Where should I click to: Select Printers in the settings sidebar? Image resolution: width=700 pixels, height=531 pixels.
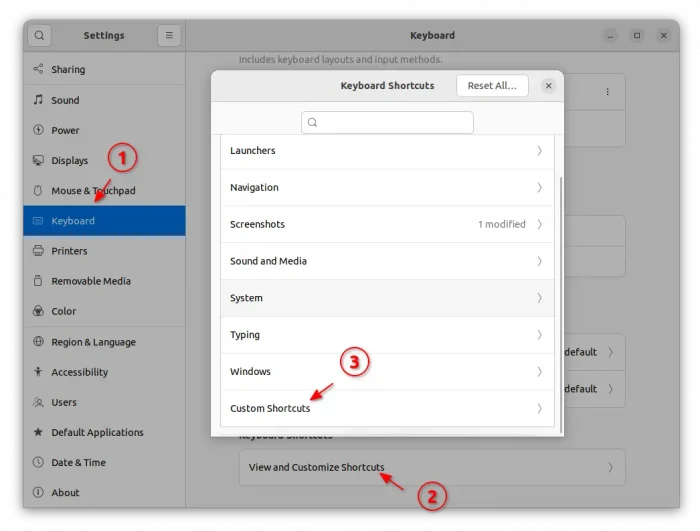click(69, 251)
